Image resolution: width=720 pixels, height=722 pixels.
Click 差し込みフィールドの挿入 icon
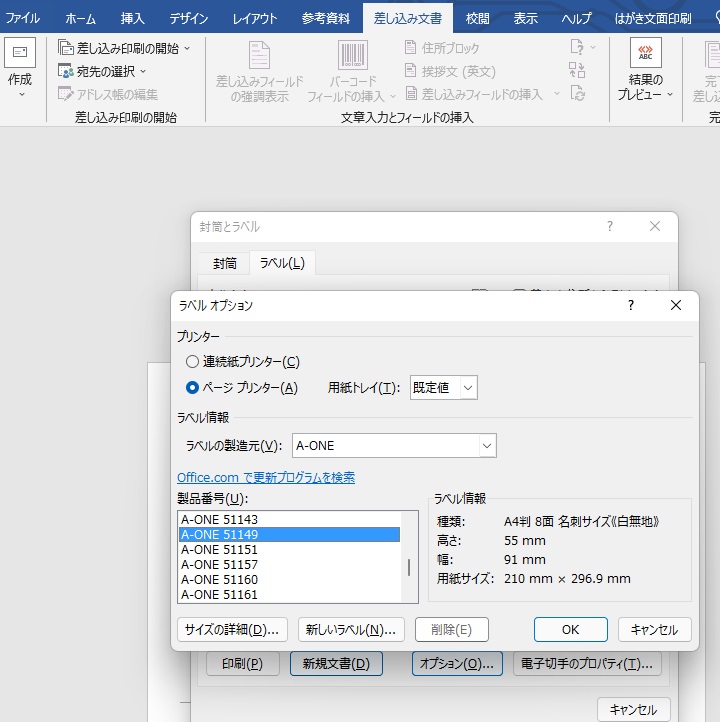coord(412,93)
